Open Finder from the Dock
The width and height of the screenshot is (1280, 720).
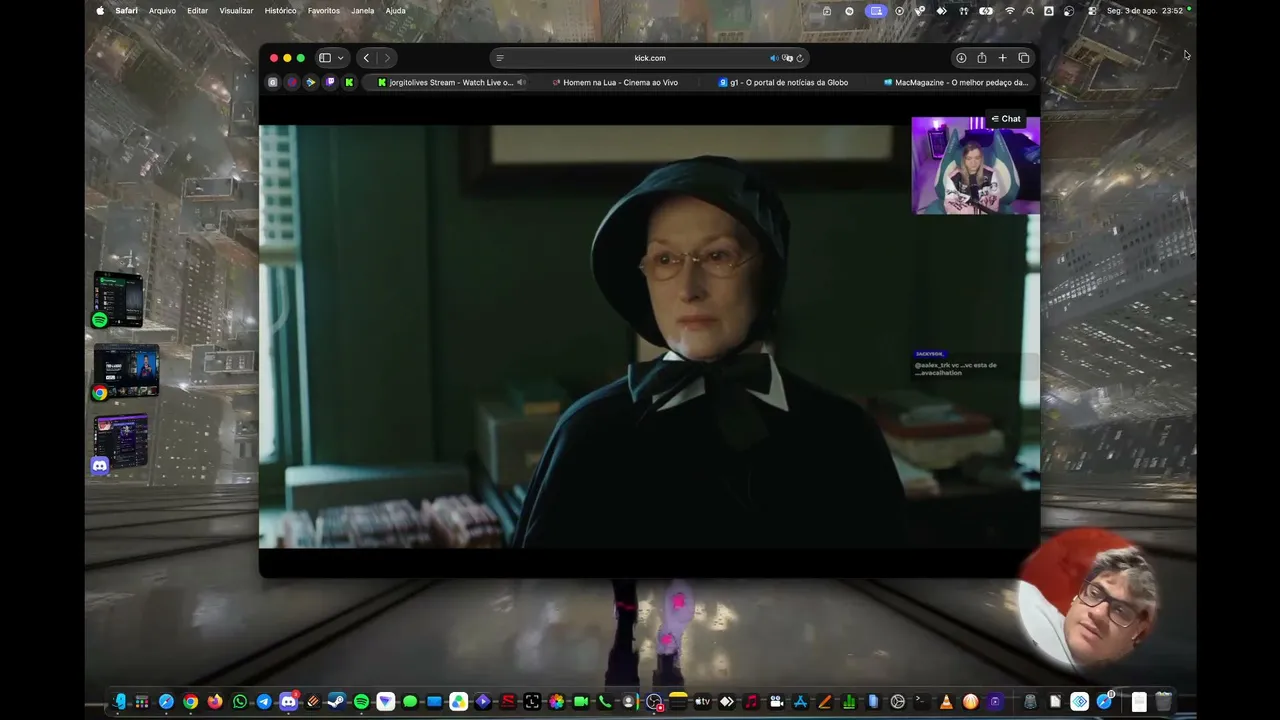click(x=119, y=702)
